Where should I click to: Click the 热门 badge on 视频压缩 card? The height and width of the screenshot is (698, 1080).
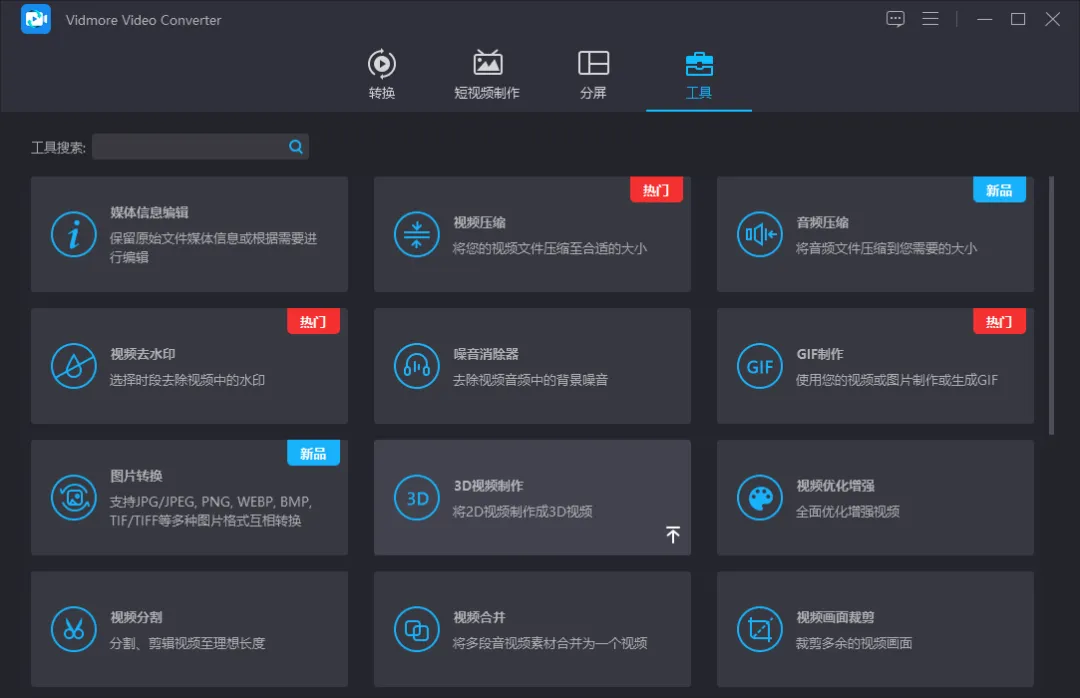656,190
